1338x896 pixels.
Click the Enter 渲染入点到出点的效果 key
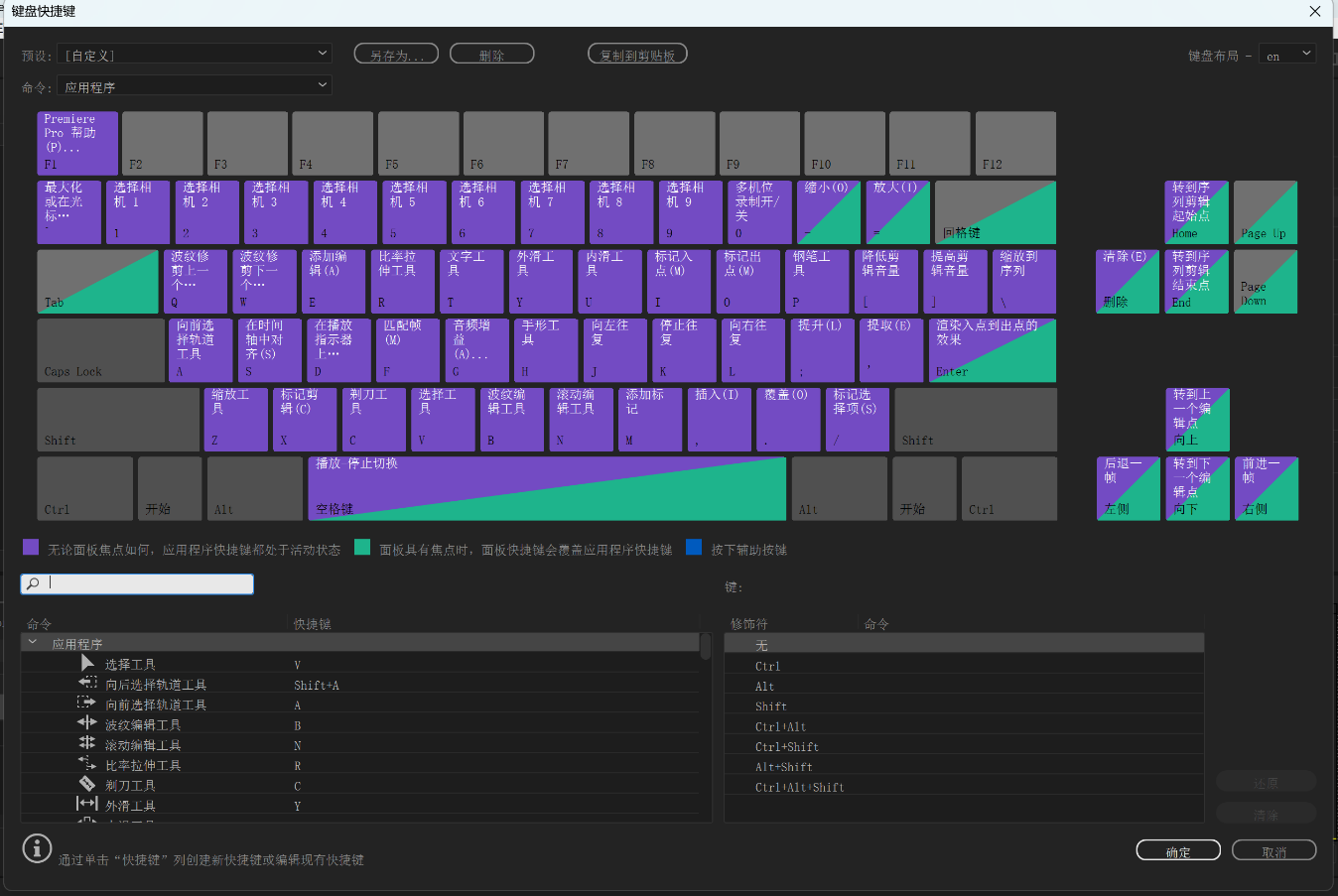pyautogui.click(x=993, y=350)
